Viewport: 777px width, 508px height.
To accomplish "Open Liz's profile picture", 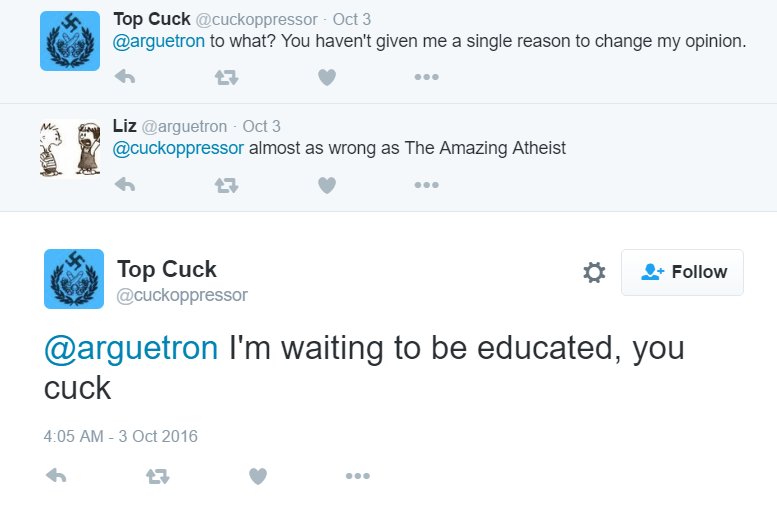I will tap(70, 148).
